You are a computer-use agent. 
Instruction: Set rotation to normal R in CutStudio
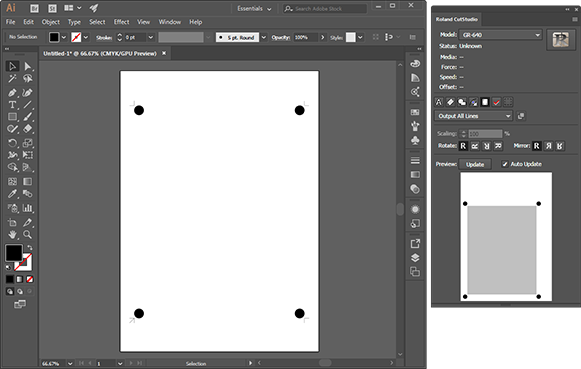463,146
